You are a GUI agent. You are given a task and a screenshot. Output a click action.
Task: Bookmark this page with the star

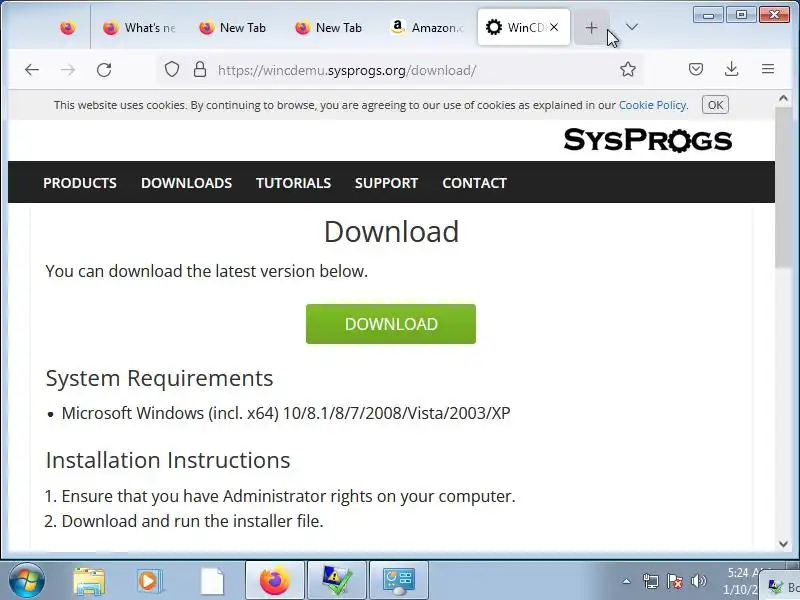(628, 69)
